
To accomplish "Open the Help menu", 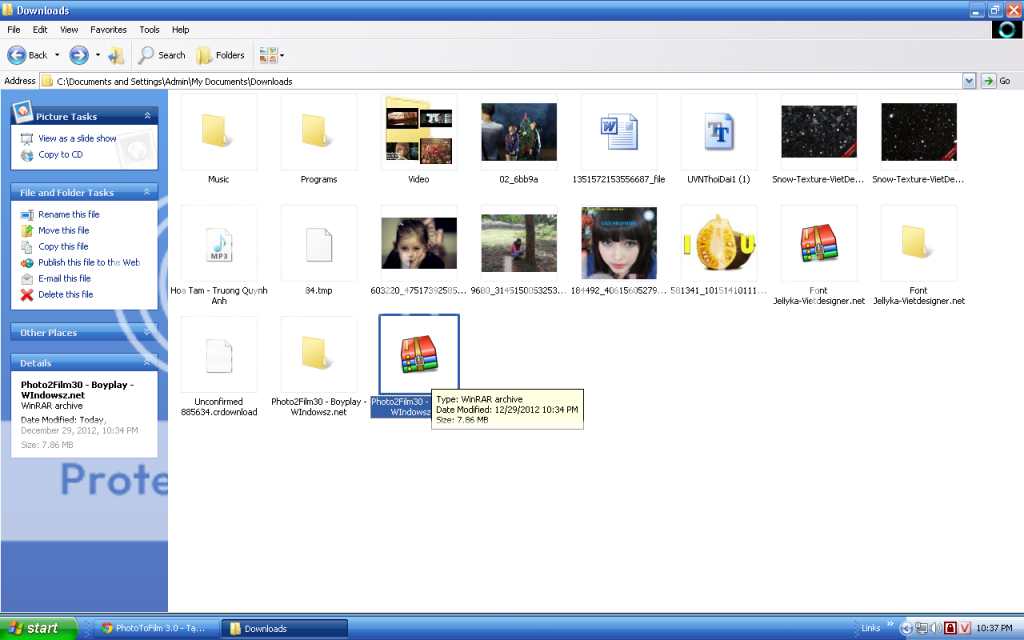I will point(180,29).
